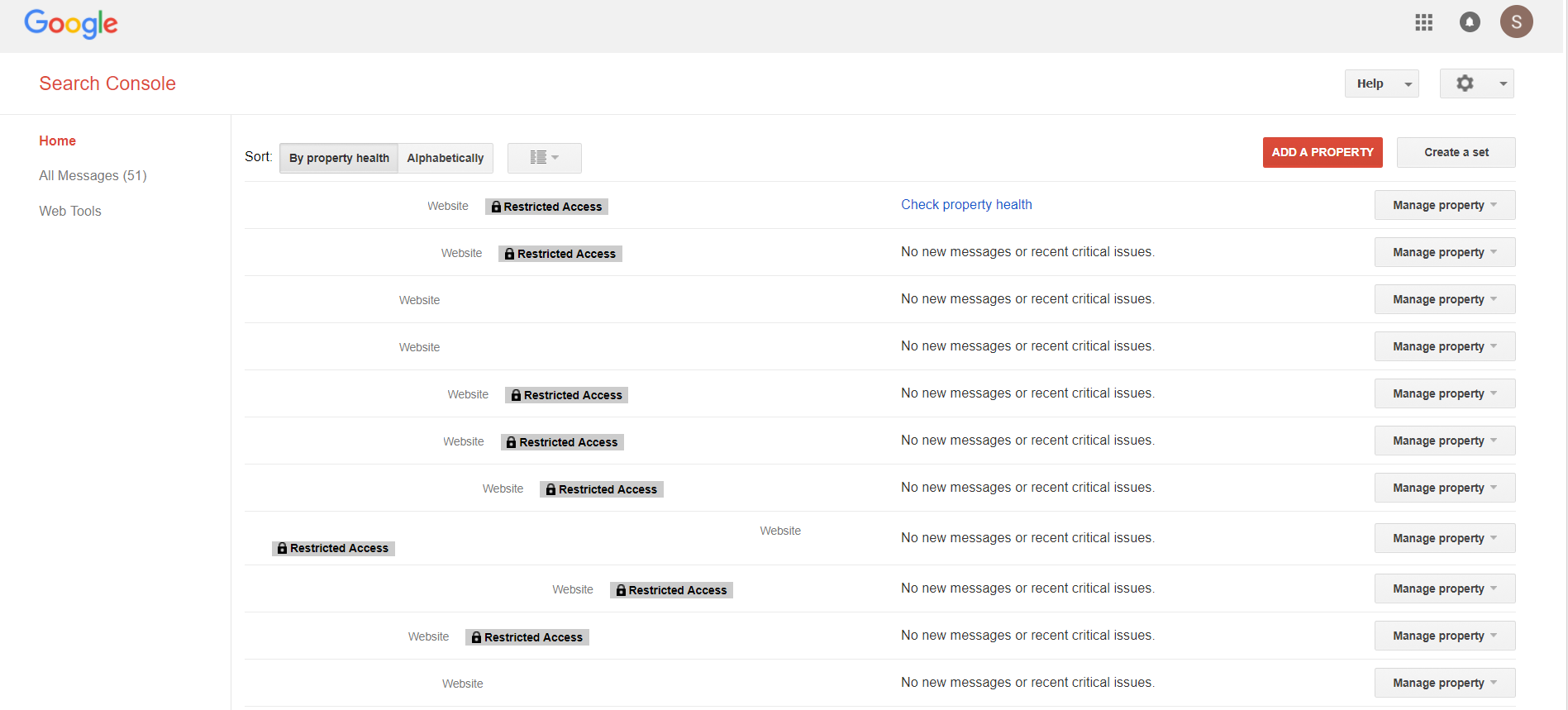
Task: Expand the Help dropdown
Action: (x=1381, y=83)
